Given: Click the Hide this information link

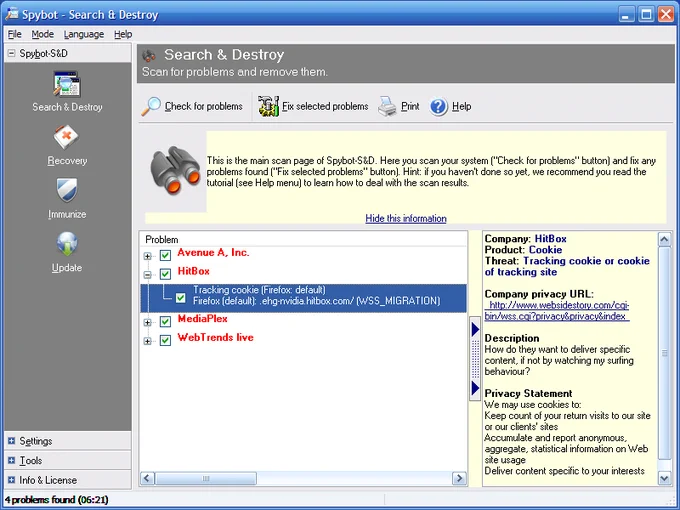Looking at the screenshot, I should pos(405,219).
